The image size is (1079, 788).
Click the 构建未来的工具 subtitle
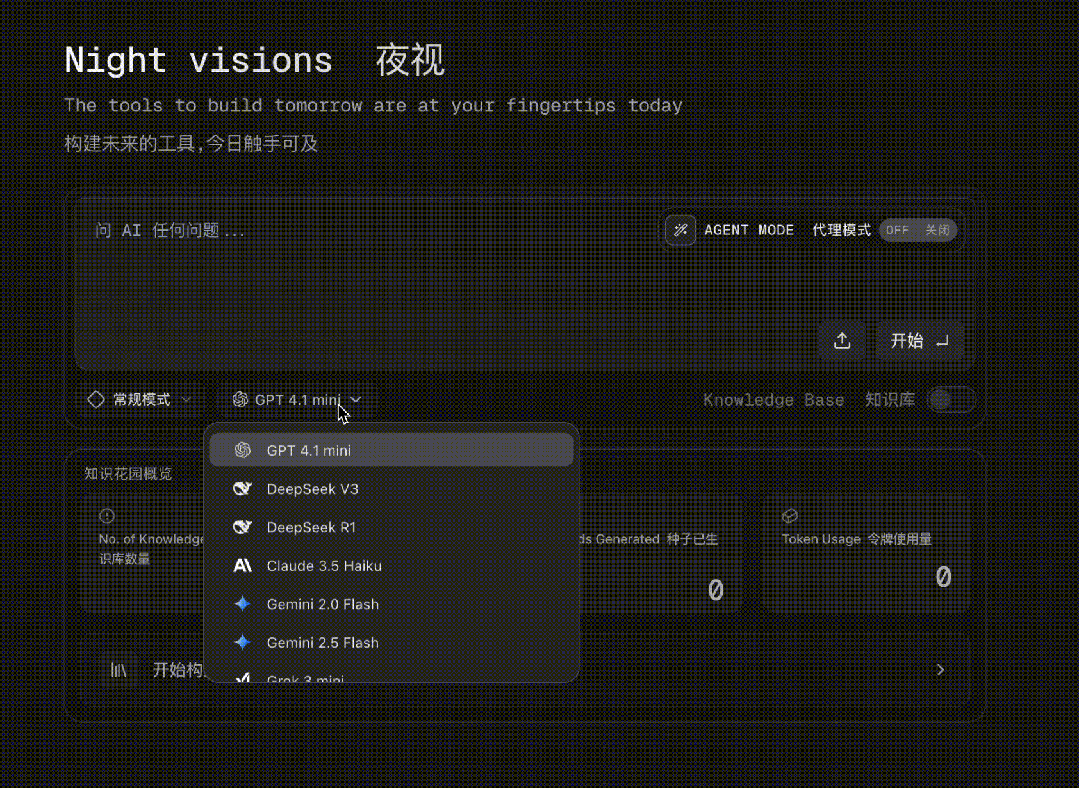(191, 144)
